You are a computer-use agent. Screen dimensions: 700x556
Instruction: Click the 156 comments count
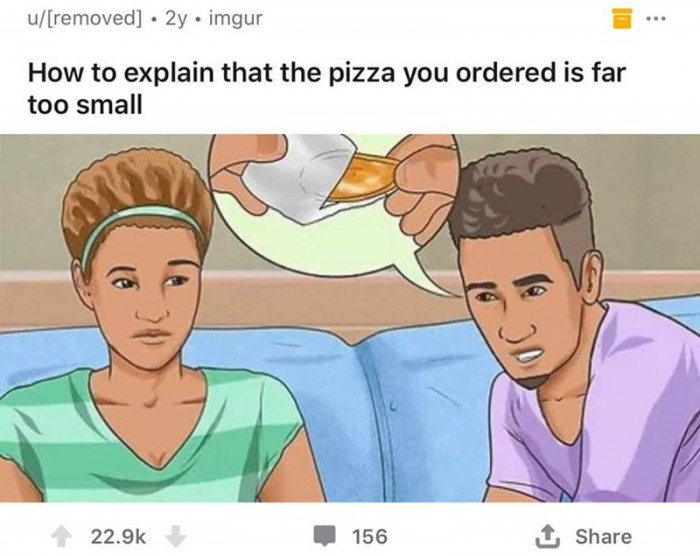(371, 537)
